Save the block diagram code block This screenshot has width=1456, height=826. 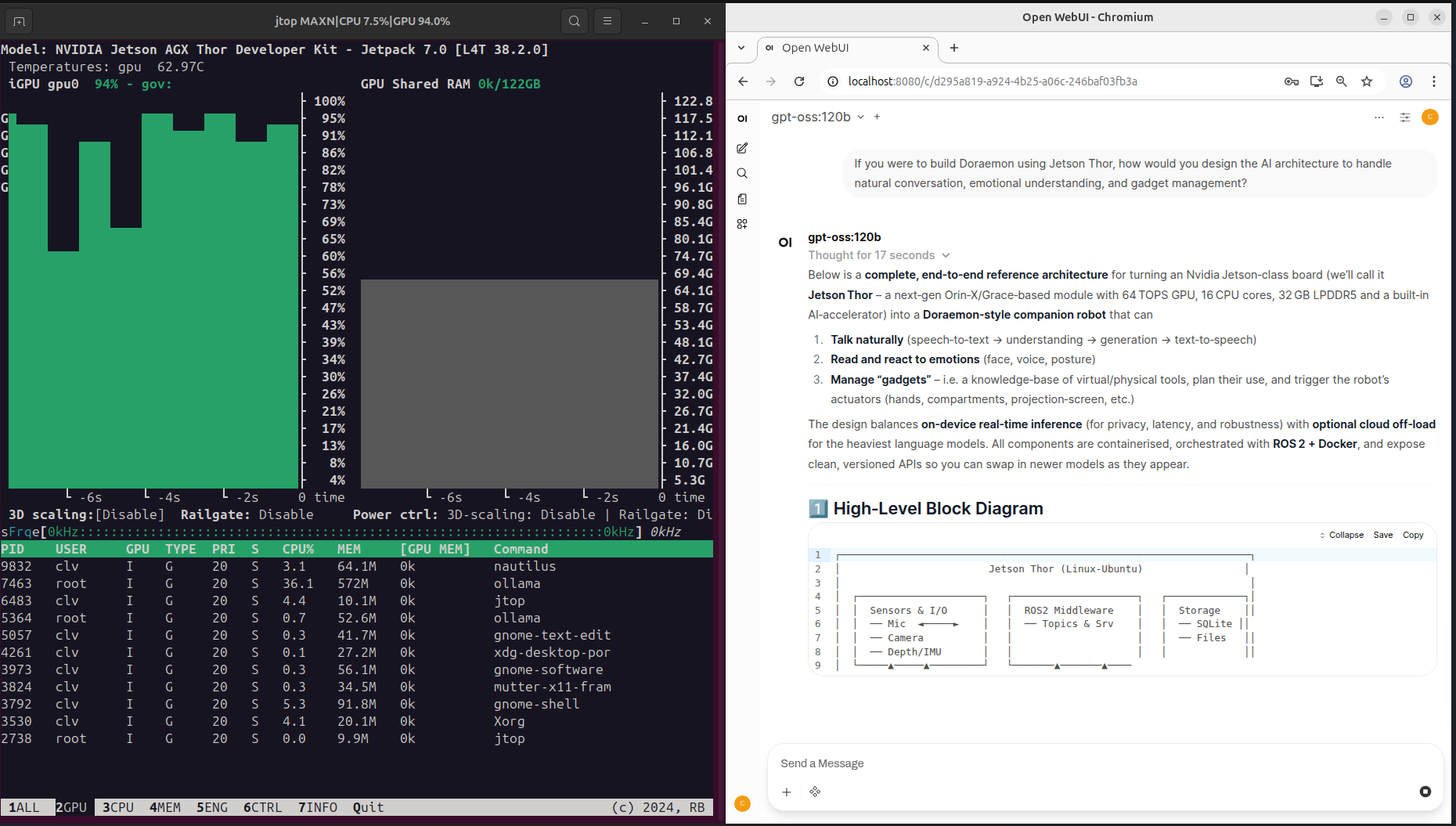[1382, 535]
